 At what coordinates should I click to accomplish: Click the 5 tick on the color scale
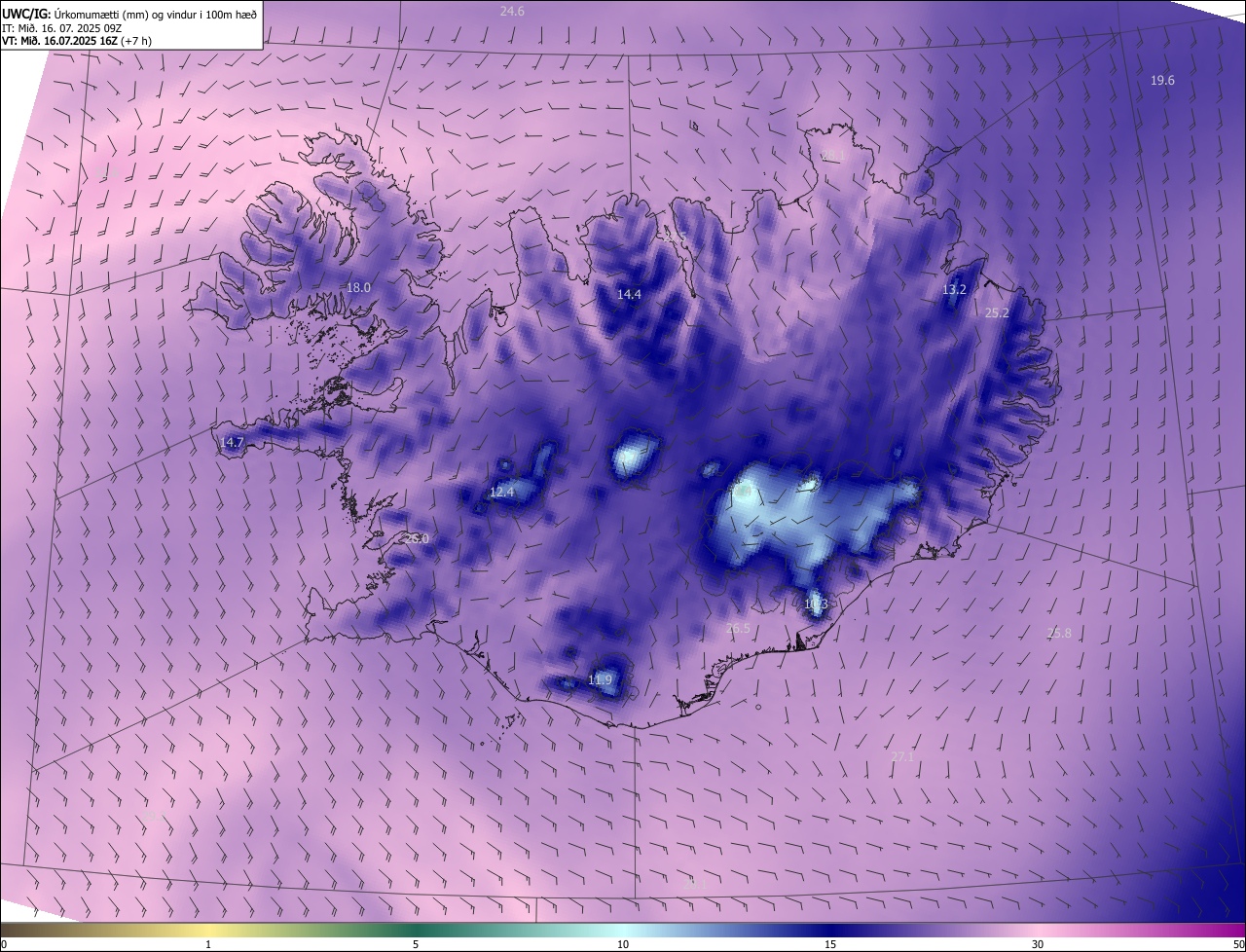pyautogui.click(x=416, y=944)
